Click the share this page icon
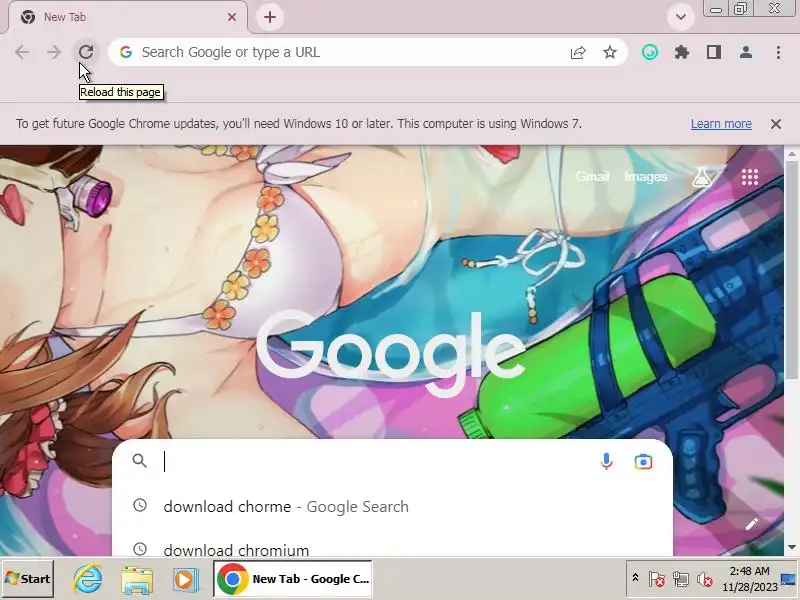 578,52
